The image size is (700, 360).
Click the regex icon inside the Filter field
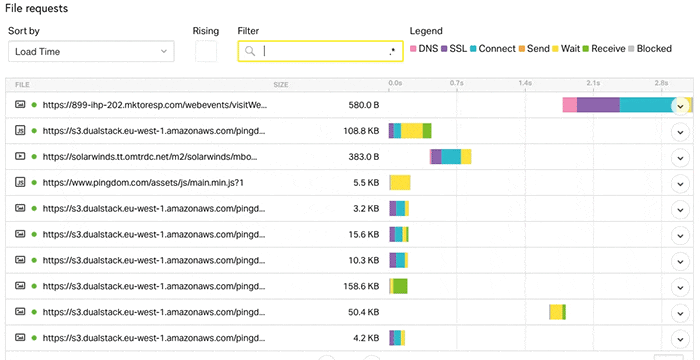392,51
